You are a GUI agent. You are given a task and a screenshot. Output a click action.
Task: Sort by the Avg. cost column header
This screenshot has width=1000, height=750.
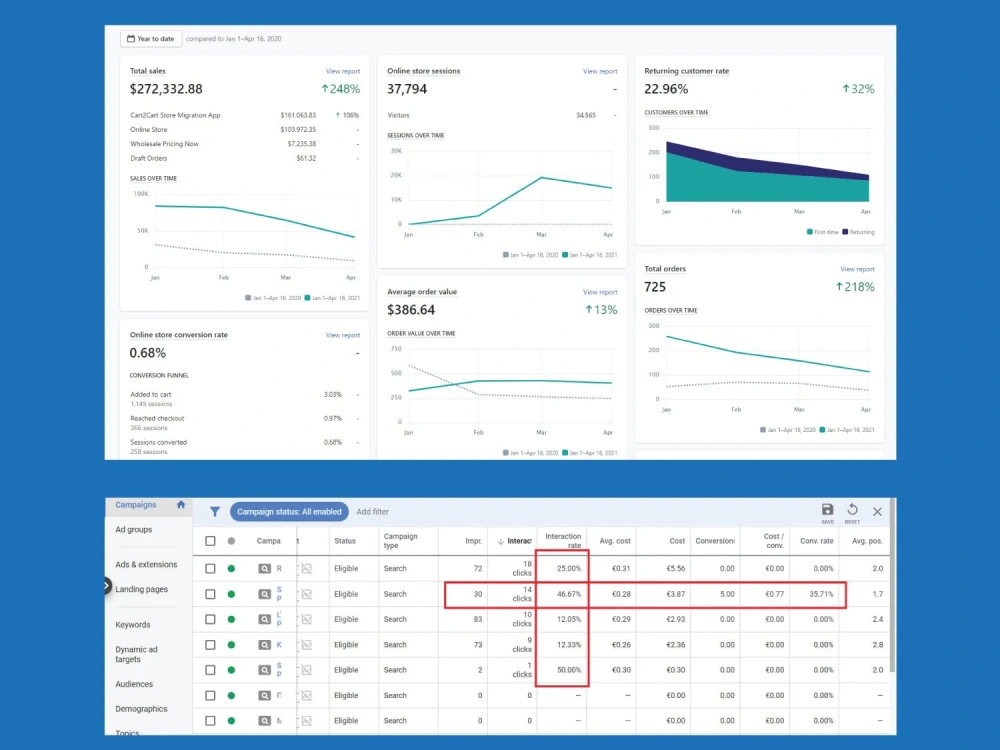[x=615, y=541]
